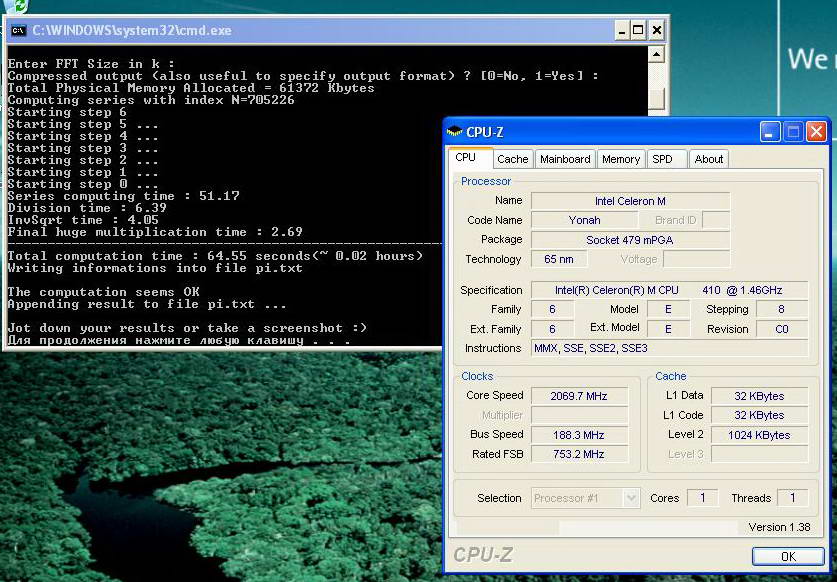The image size is (837, 582).
Task: Close the CPU-Z window
Action: 816,132
